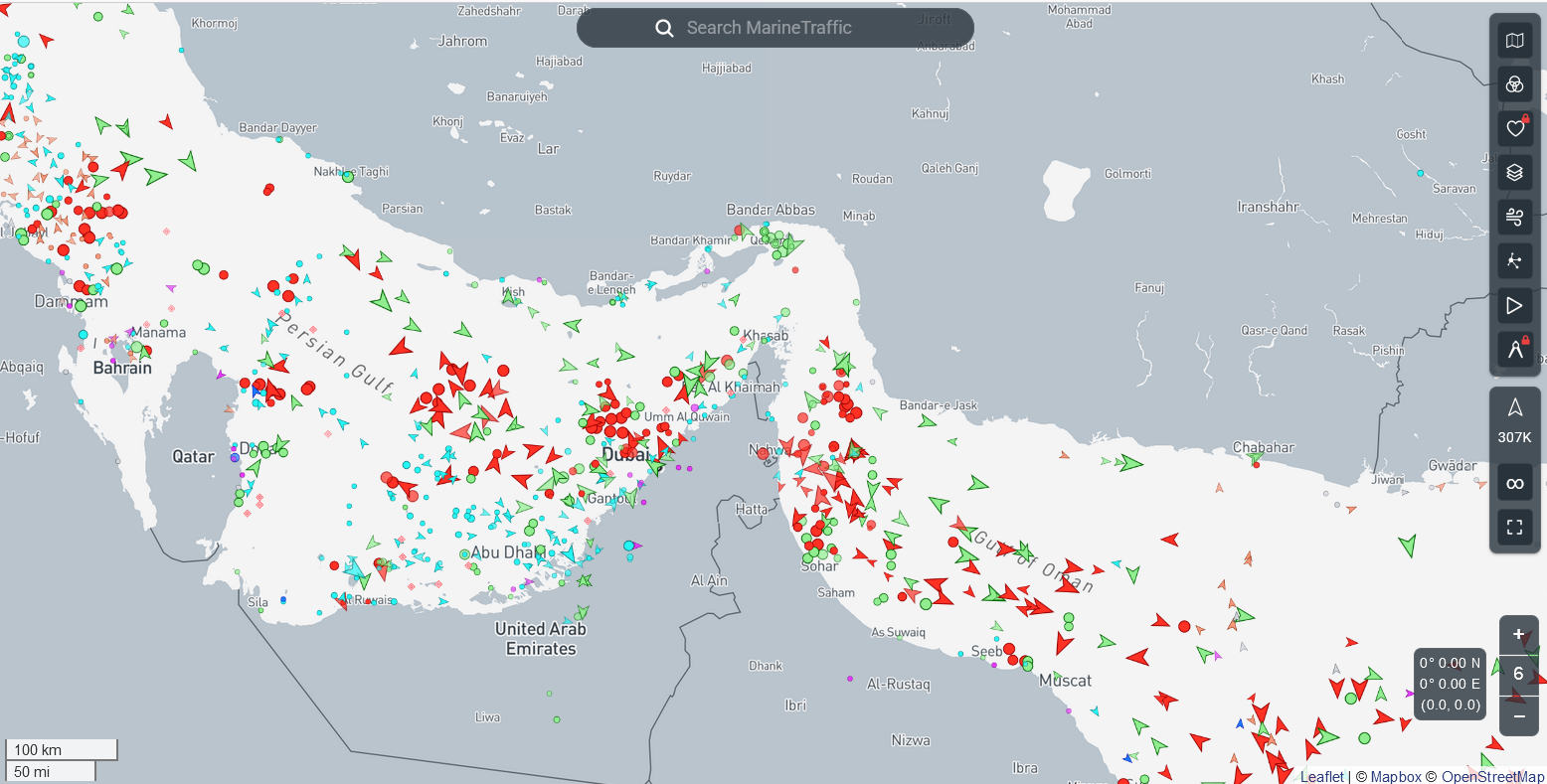Select the cyan vessel dot near Saravan

1419,174
